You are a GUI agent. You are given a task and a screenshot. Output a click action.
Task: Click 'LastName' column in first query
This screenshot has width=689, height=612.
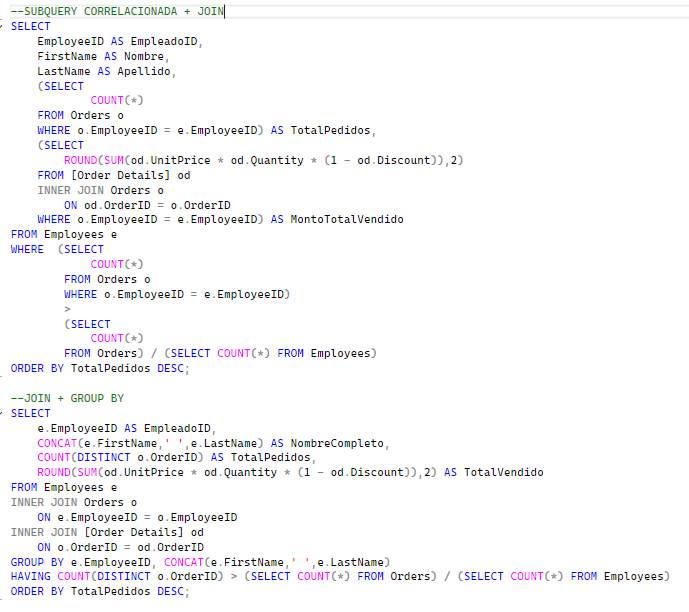(64, 71)
